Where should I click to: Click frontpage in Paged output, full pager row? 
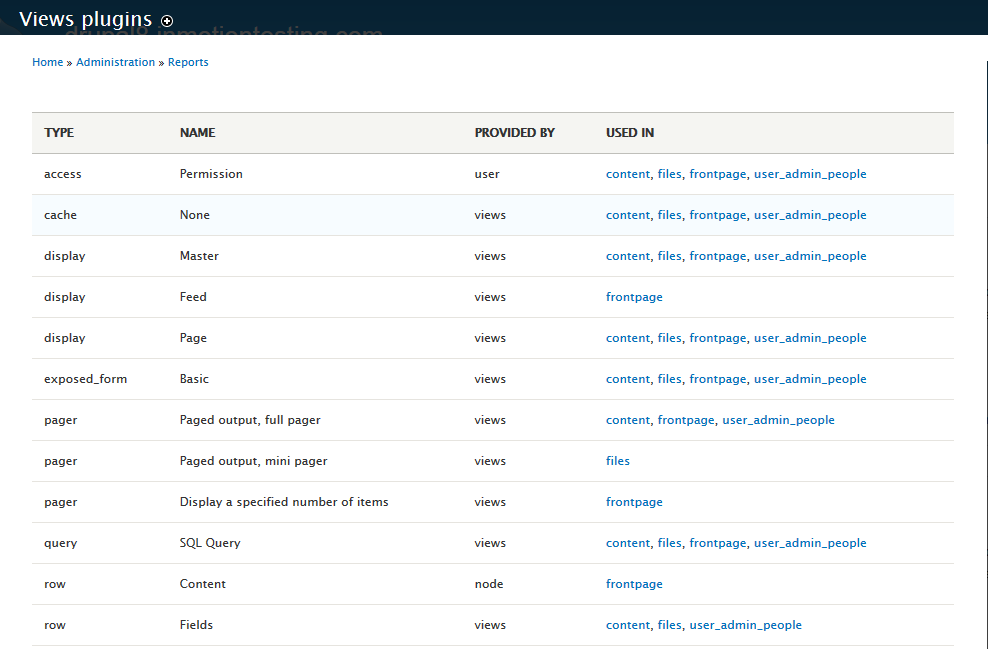point(685,420)
